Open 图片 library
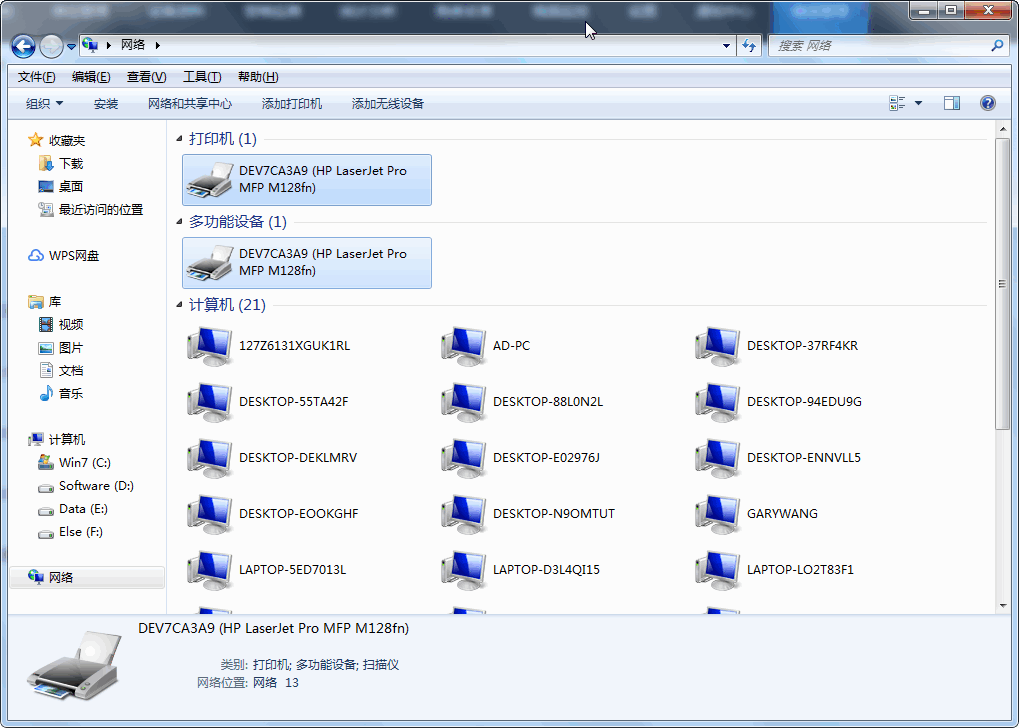 point(61,348)
